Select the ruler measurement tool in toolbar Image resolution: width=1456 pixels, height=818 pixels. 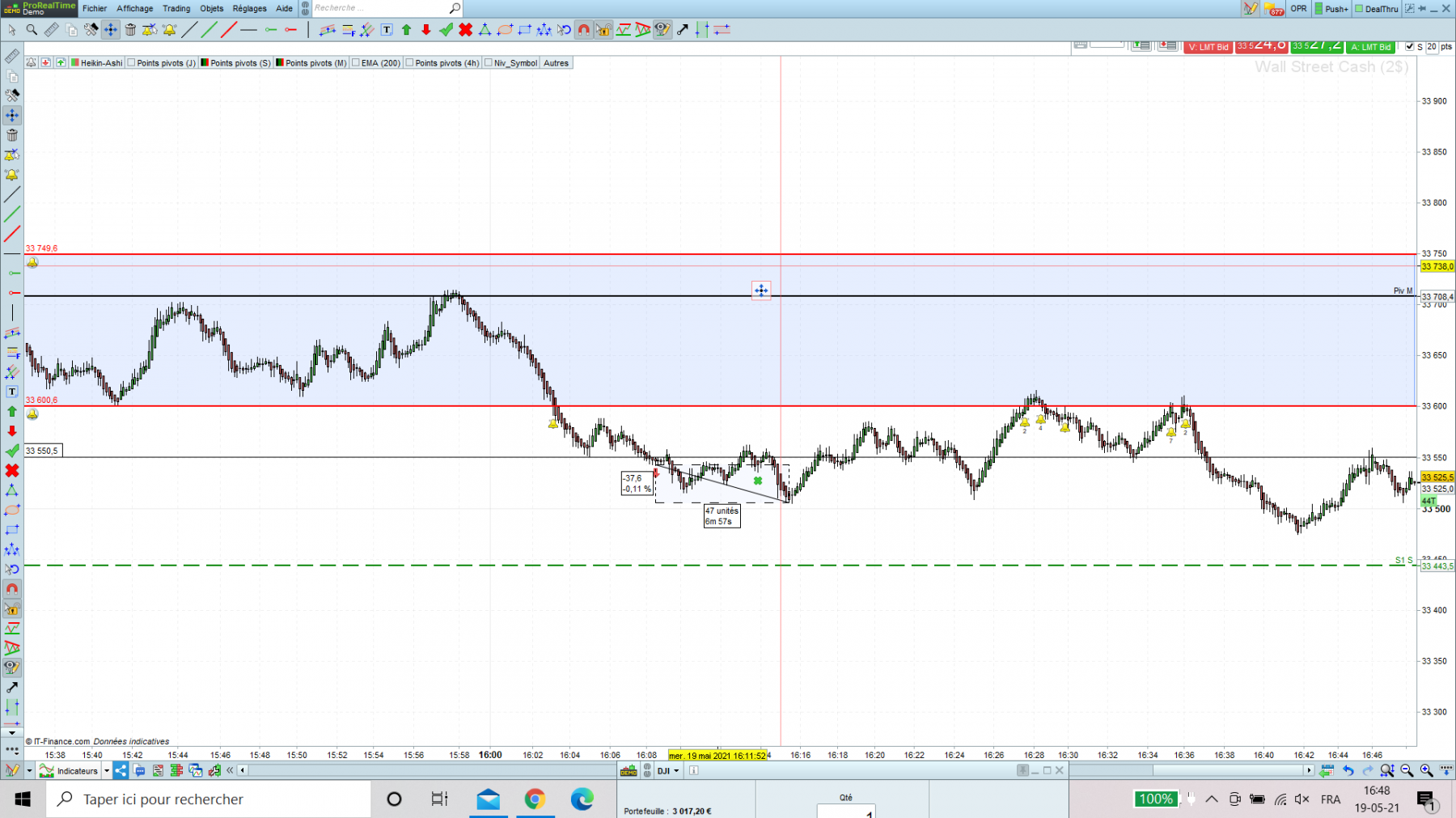(x=51, y=30)
